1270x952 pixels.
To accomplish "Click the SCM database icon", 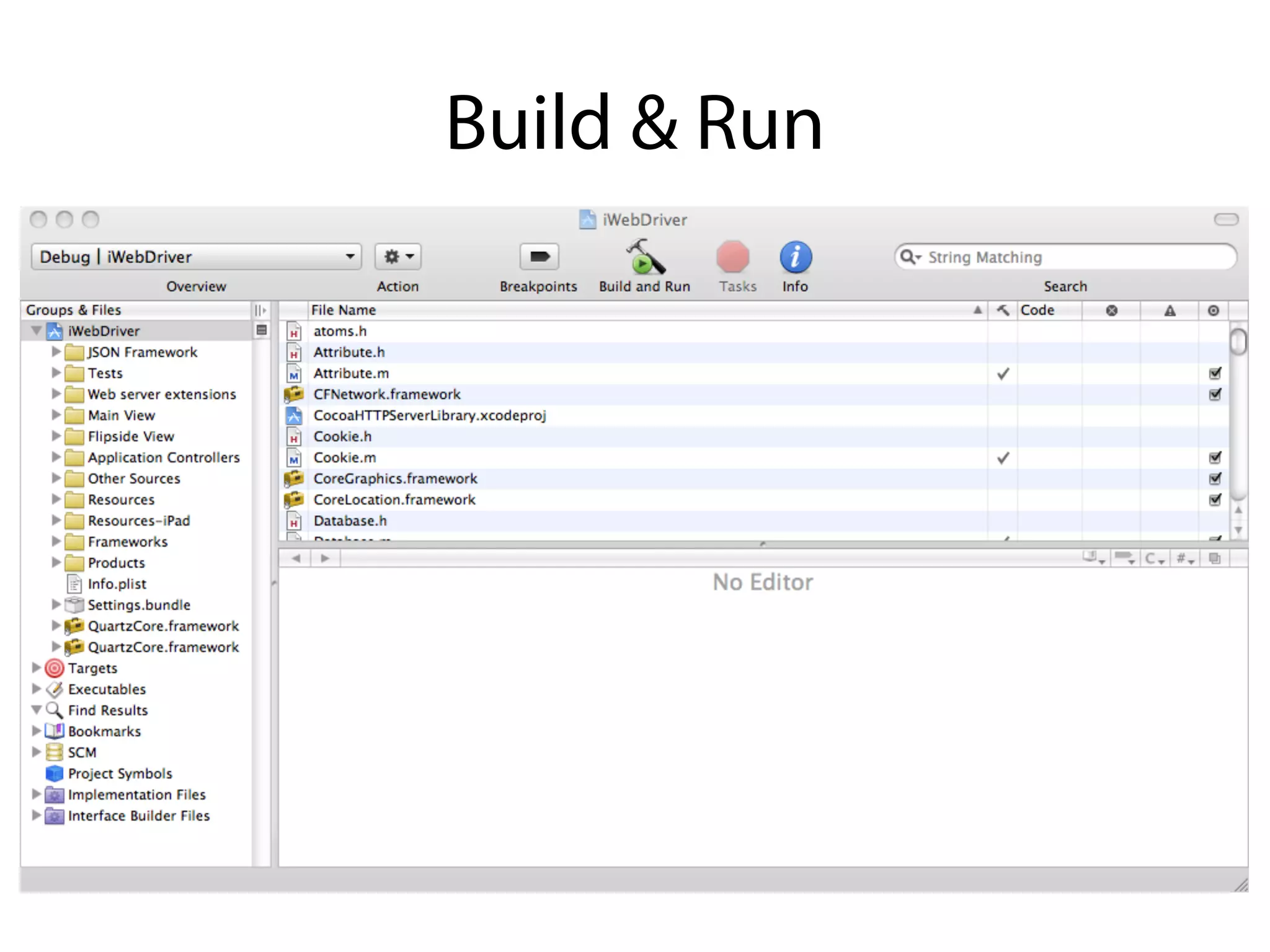I will click(55, 752).
